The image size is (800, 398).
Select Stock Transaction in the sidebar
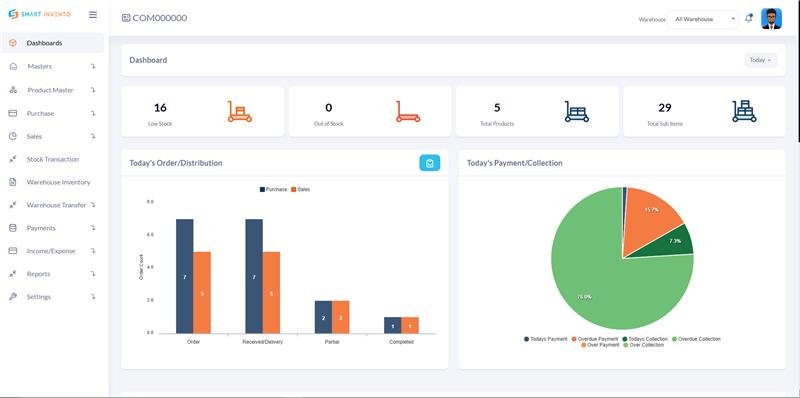pyautogui.click(x=53, y=159)
